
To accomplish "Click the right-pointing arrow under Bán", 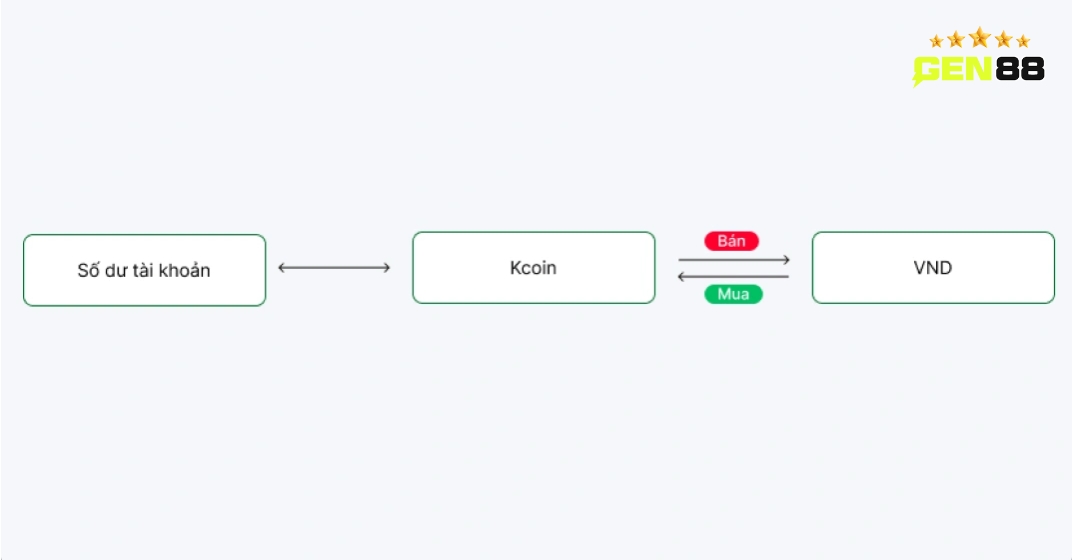I will point(734,260).
